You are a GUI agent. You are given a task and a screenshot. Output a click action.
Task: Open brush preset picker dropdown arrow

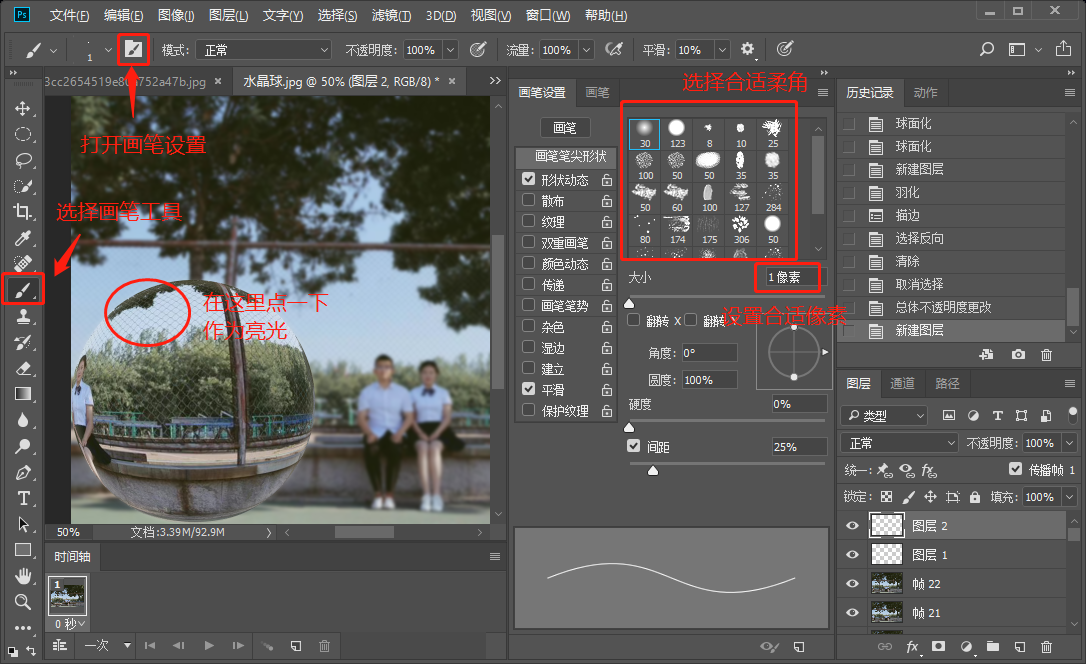coord(108,50)
